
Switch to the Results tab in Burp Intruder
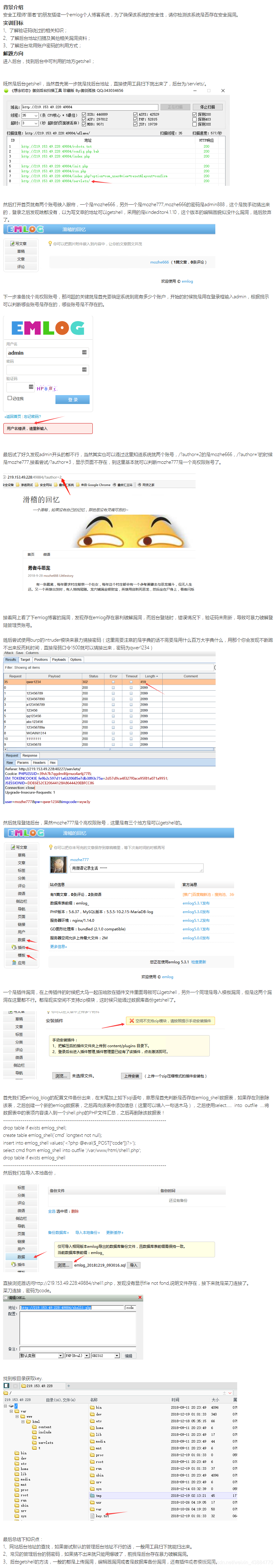[x=11, y=659]
